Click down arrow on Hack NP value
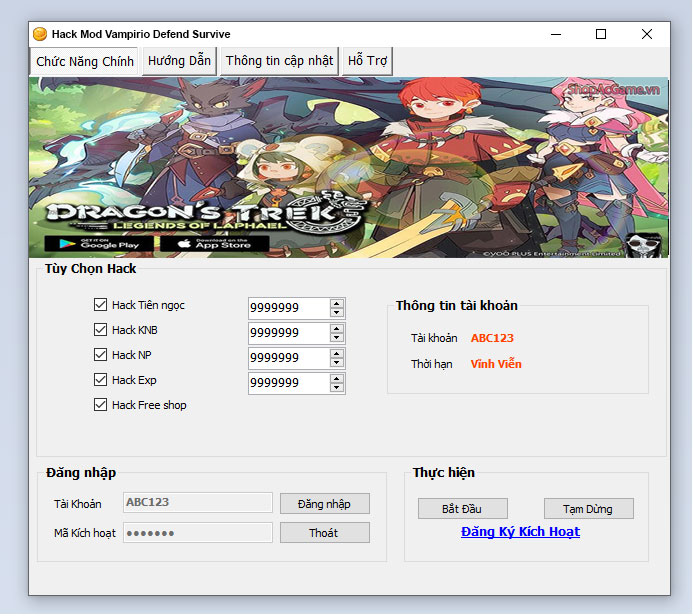693x616 pixels. 337,363
